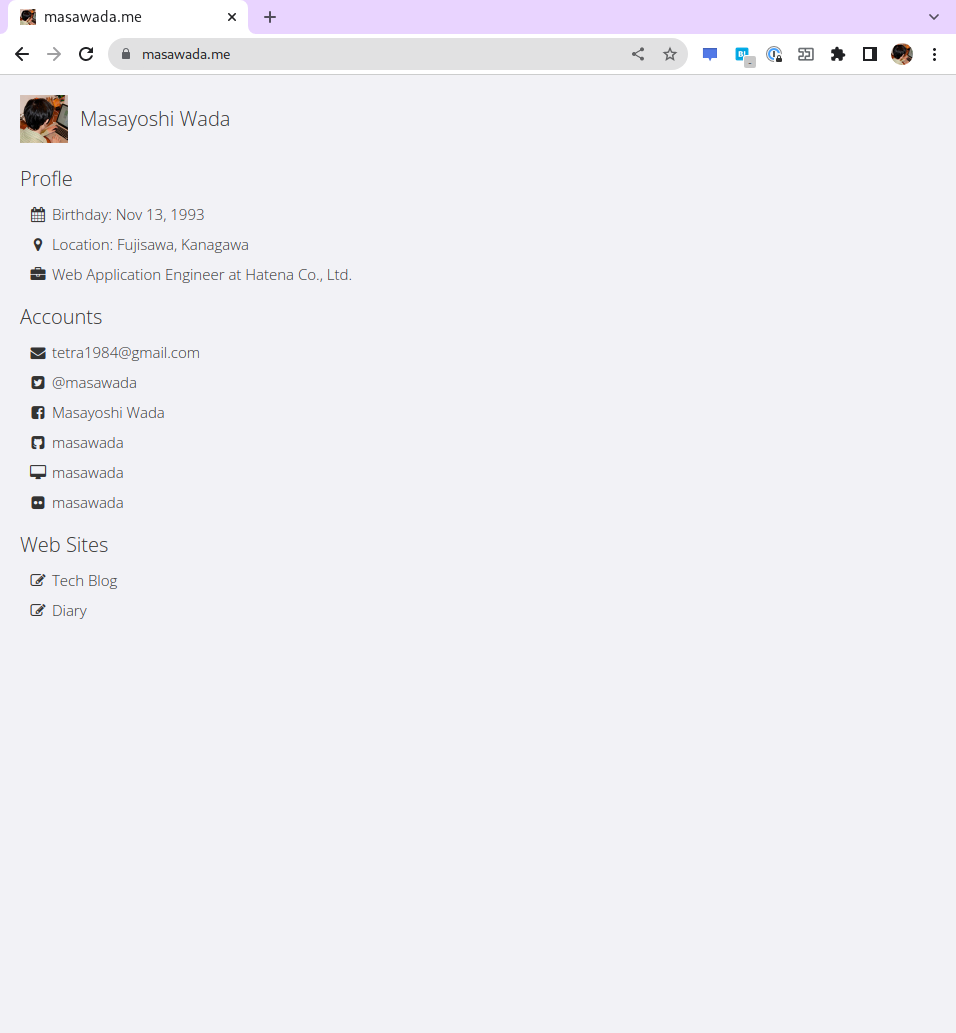Go back to the previous page
Screen dimensions: 956x1033
point(22,54)
